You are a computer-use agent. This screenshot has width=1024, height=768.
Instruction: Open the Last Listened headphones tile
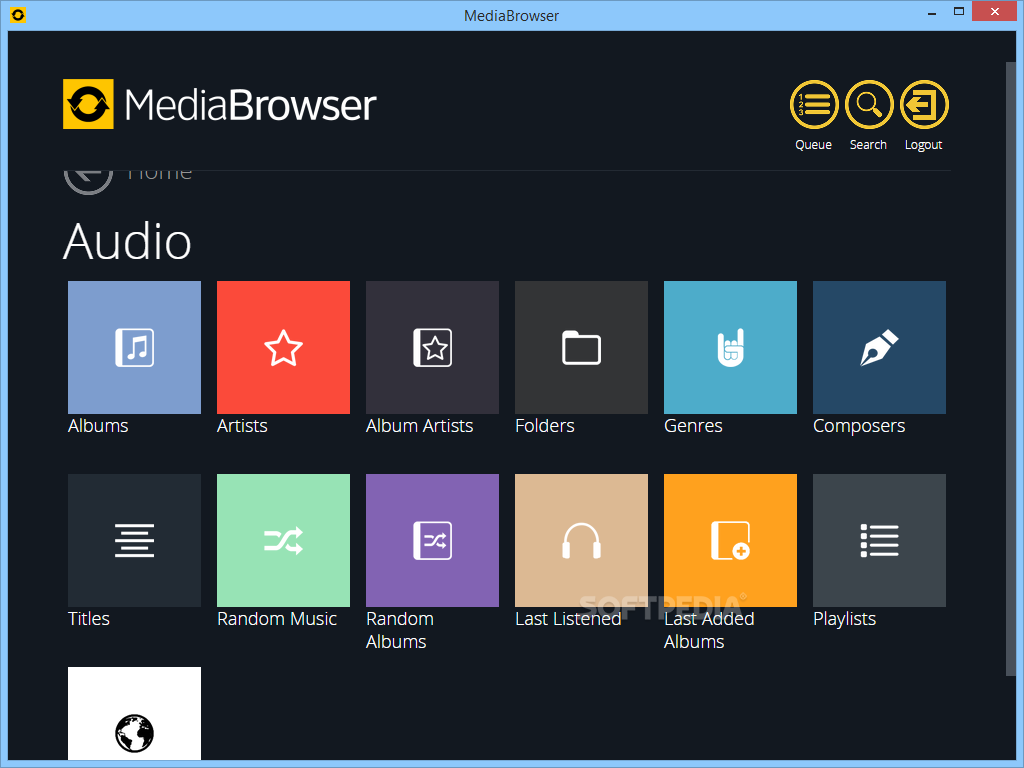[581, 540]
